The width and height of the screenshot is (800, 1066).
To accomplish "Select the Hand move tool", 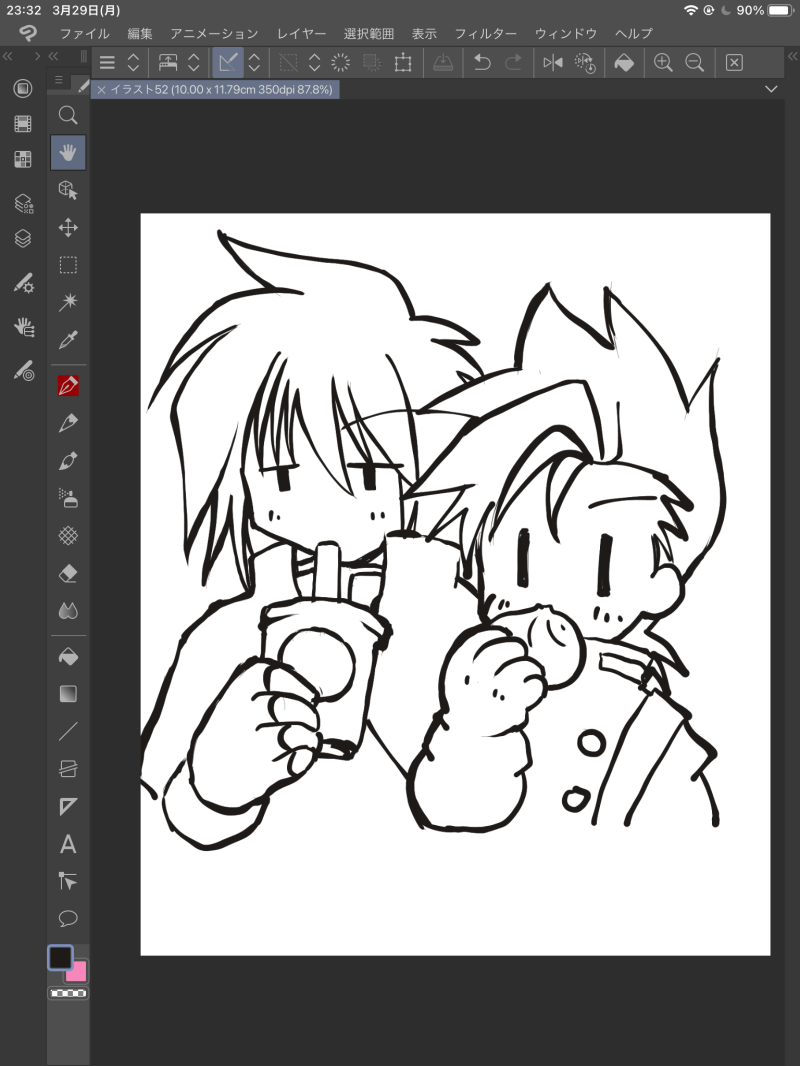I will pyautogui.click(x=68, y=152).
